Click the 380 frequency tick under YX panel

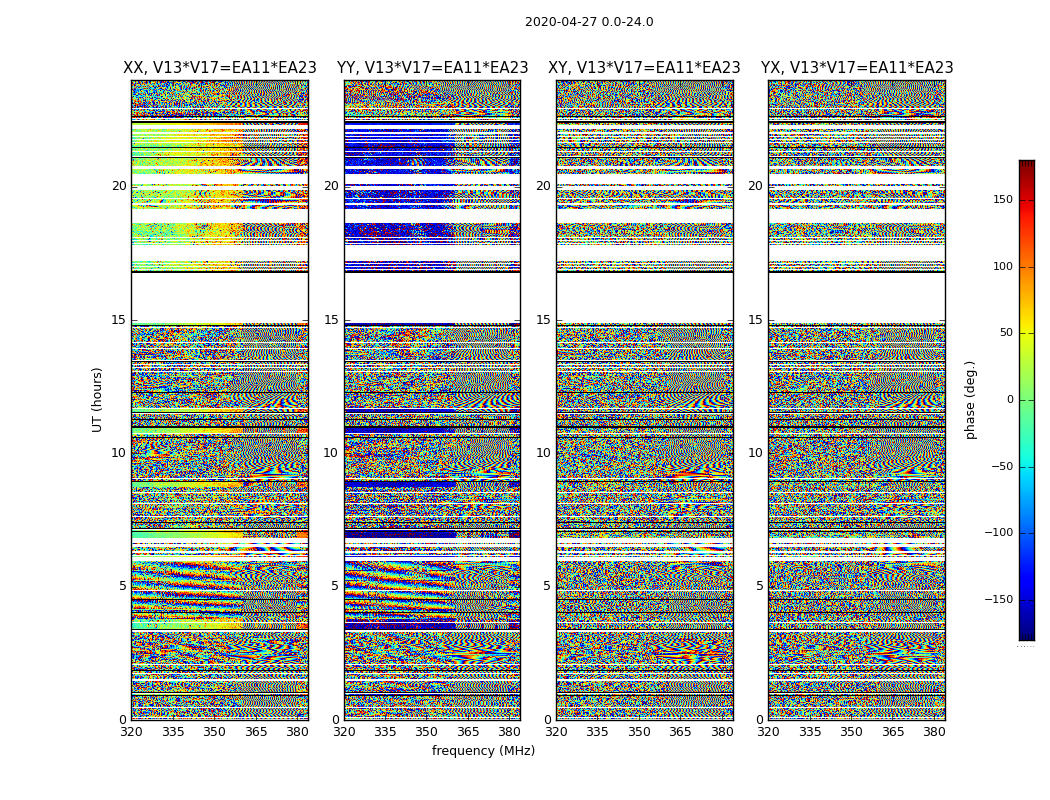click(x=935, y=732)
